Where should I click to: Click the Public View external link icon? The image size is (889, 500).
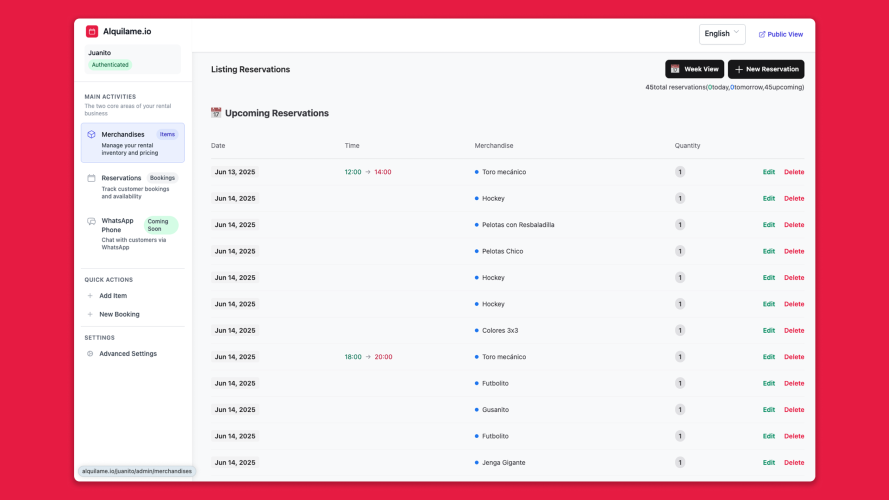(762, 35)
